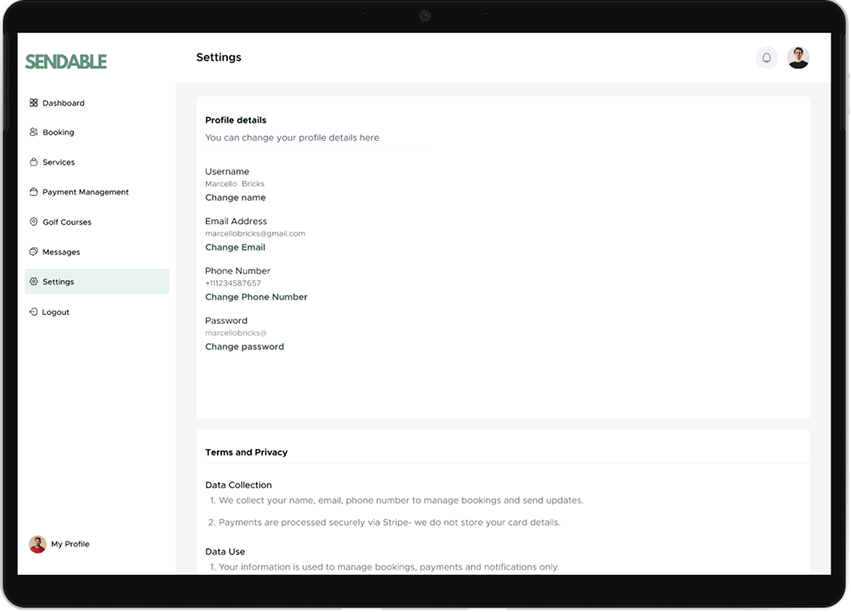
Task: Select Golf Courses in the sidebar
Action: coord(66,222)
